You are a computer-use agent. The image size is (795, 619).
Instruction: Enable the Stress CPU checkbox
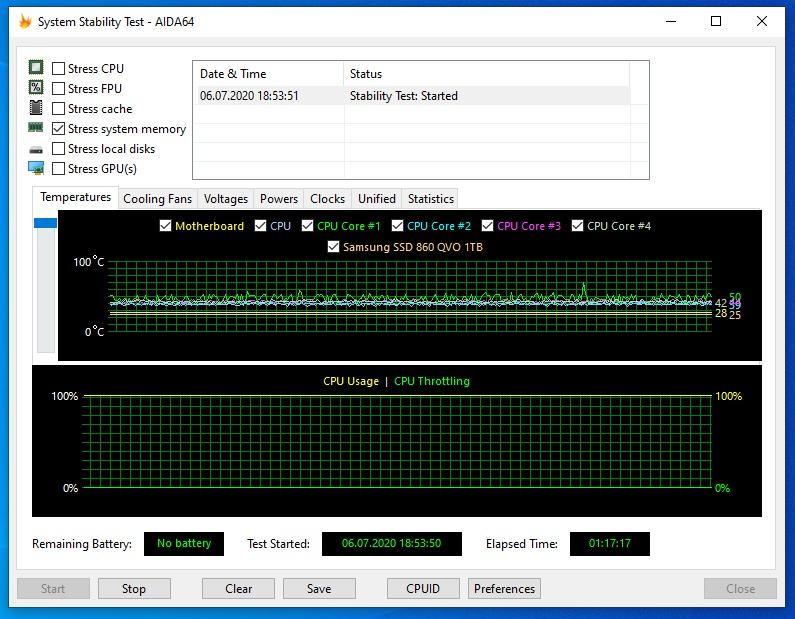pyautogui.click(x=59, y=68)
